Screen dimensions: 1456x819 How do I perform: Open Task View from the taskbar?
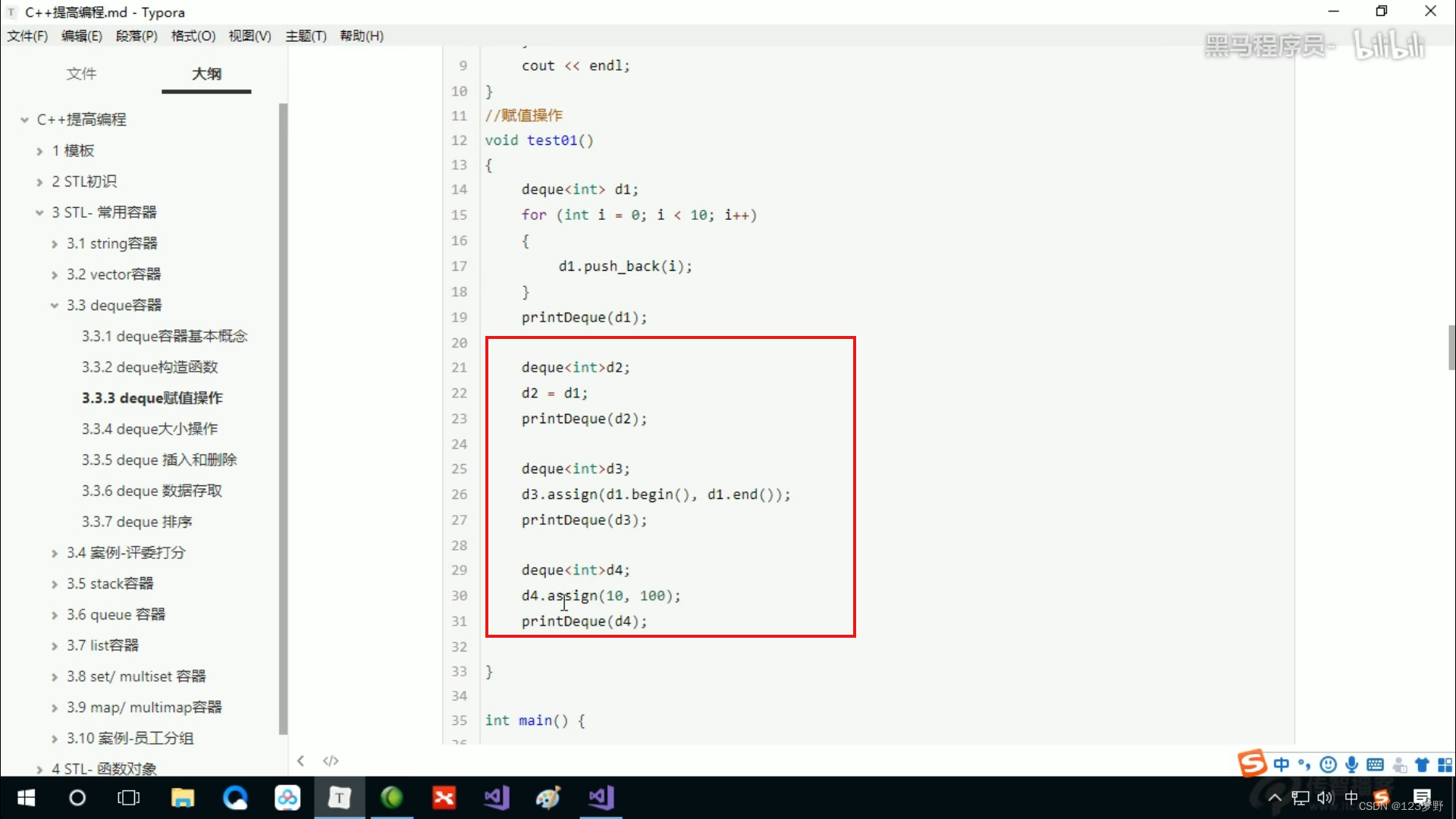tap(129, 798)
